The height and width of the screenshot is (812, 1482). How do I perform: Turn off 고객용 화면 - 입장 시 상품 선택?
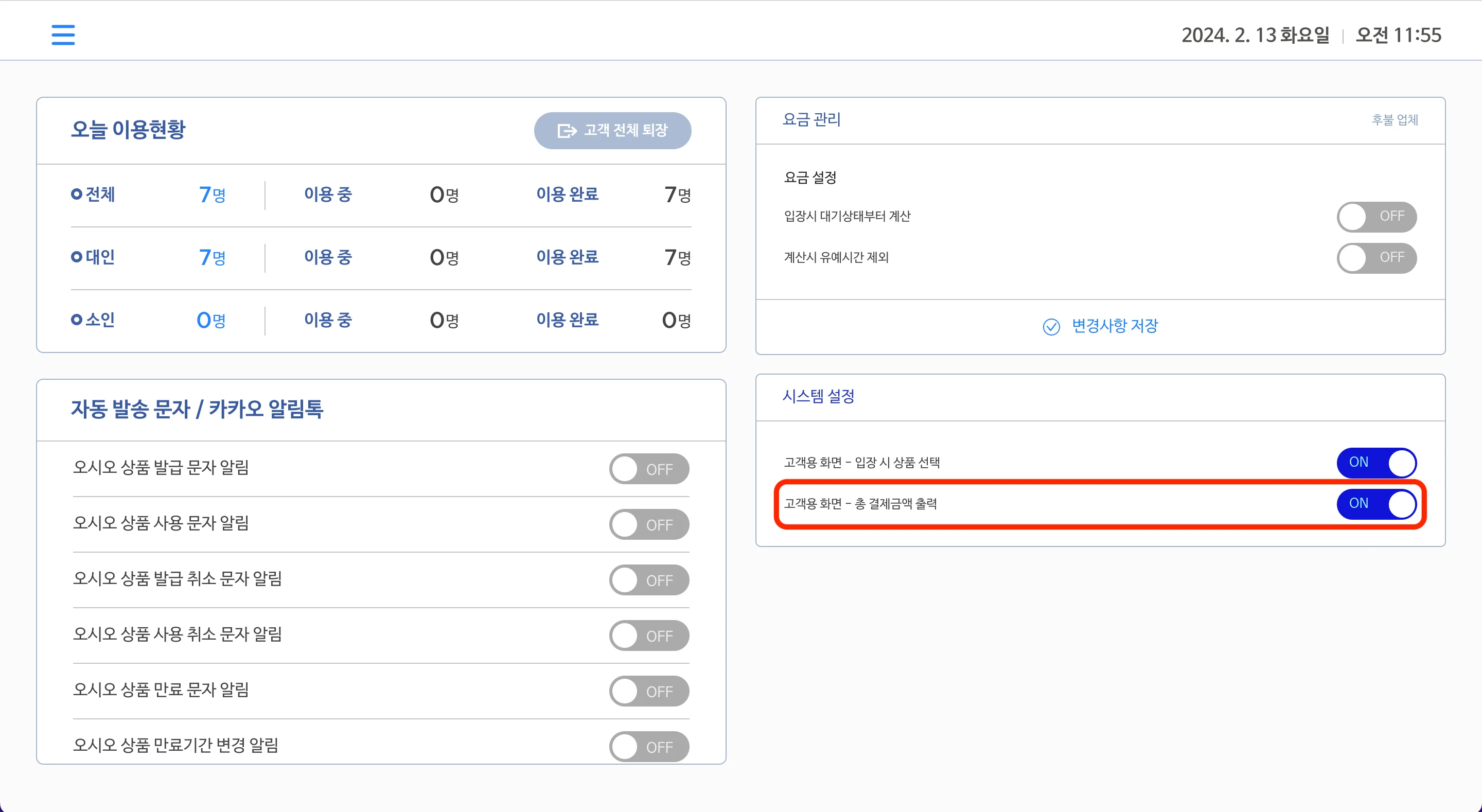tap(1376, 463)
